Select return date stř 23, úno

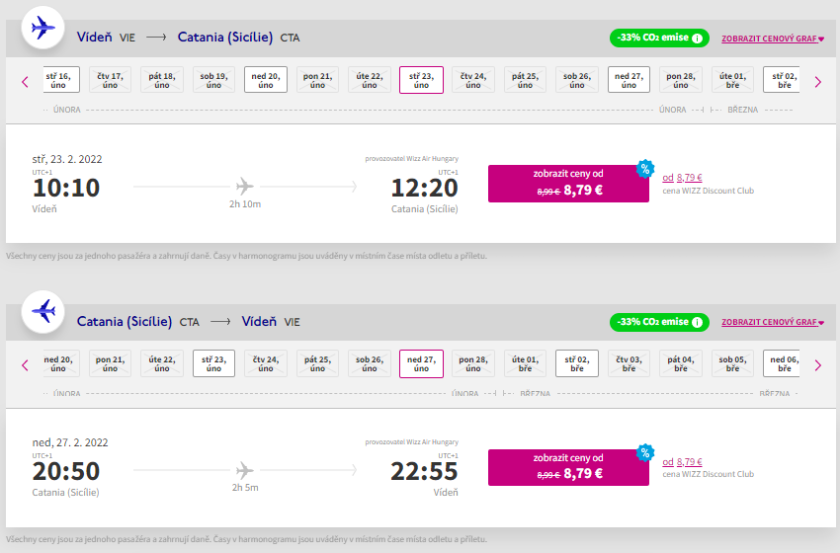tap(214, 364)
